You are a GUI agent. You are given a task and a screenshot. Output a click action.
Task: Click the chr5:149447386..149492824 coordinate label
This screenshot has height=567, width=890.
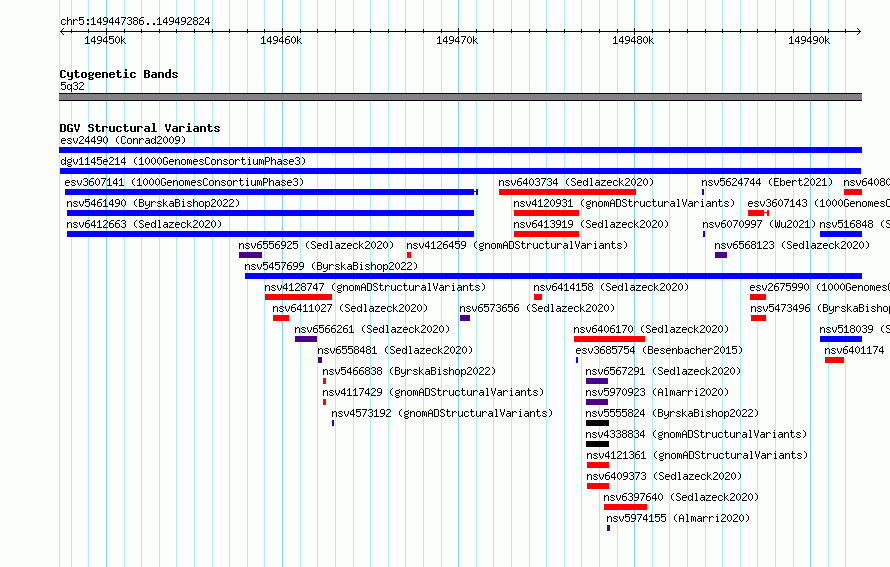135,22
